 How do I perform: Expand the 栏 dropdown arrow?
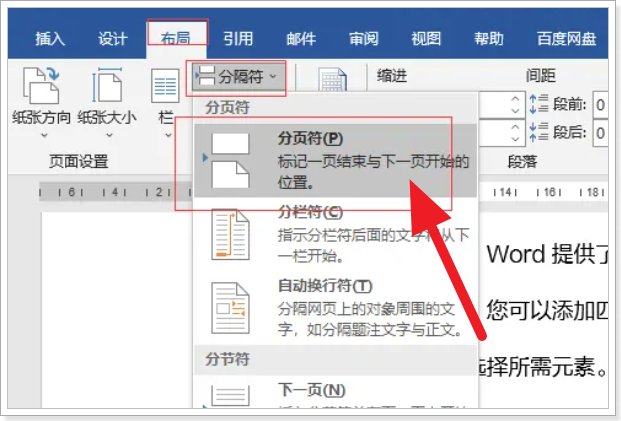tap(168, 135)
